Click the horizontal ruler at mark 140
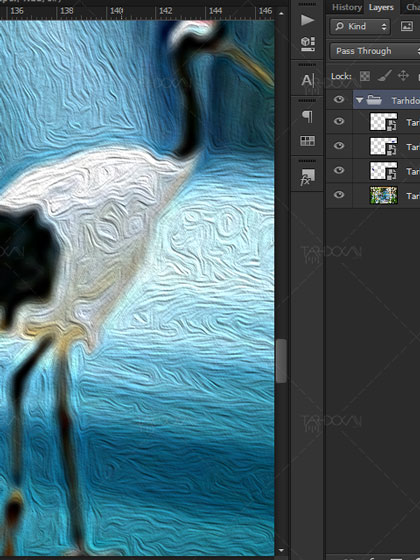This screenshot has height=560, width=420. [x=116, y=11]
